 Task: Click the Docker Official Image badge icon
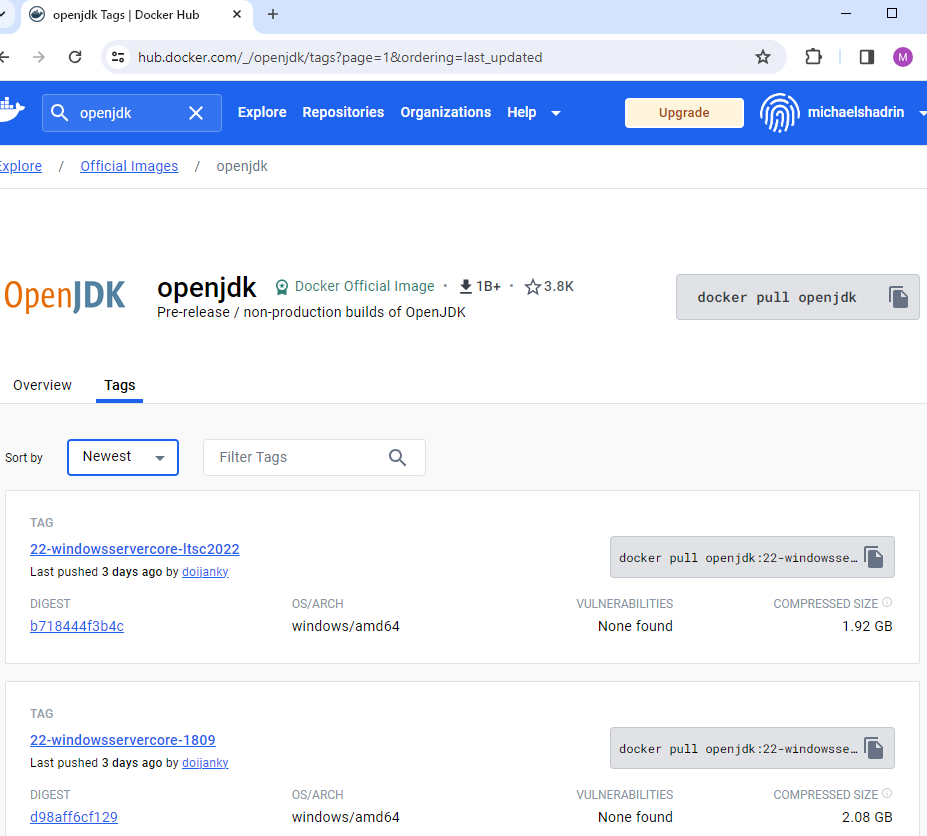[x=282, y=287]
